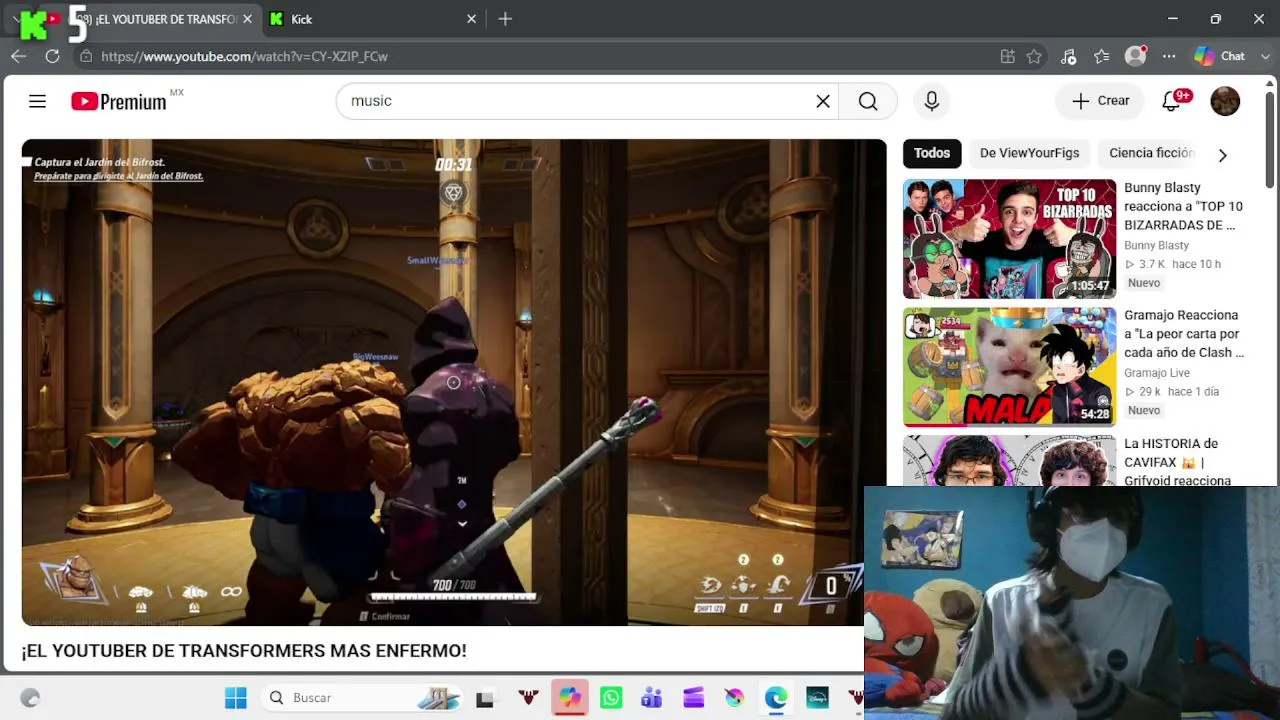Open the Clash Royale cat thumbnail
The width and height of the screenshot is (1280, 720).
click(x=1009, y=367)
